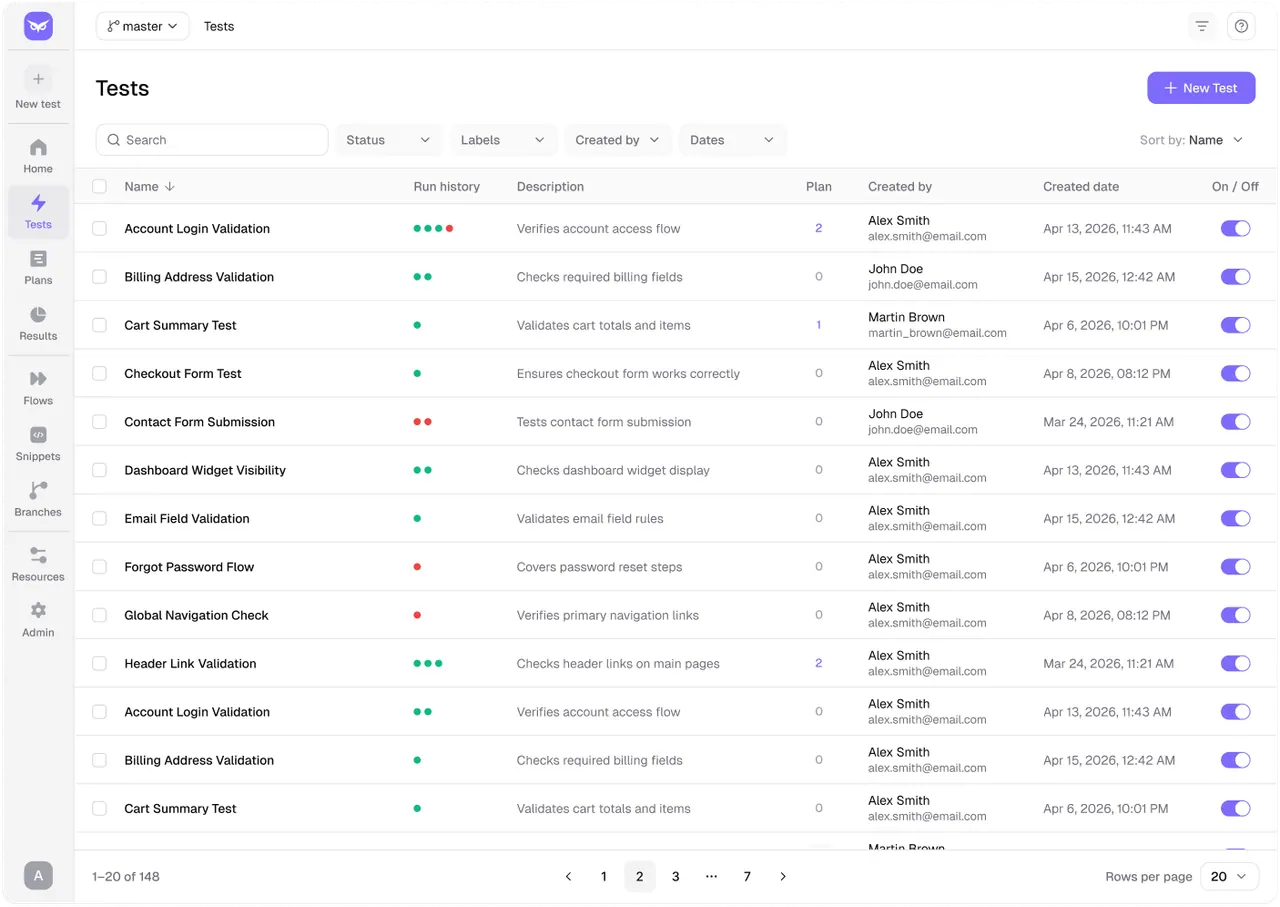Viewport: 1280px width, 907px height.
Task: Check the Contact Form Submission row checkbox
Action: [x=99, y=422]
